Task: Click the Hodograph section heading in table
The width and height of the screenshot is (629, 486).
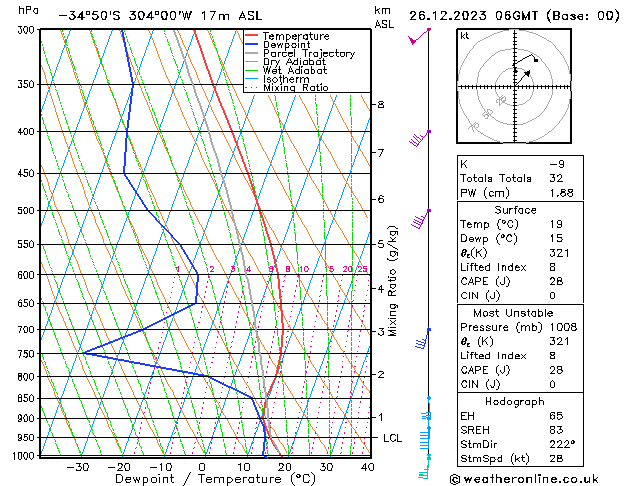Action: coord(515,401)
